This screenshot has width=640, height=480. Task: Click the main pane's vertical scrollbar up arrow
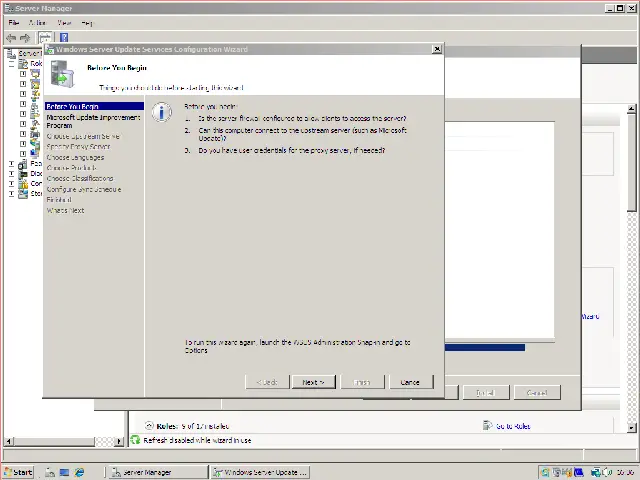coord(631,109)
